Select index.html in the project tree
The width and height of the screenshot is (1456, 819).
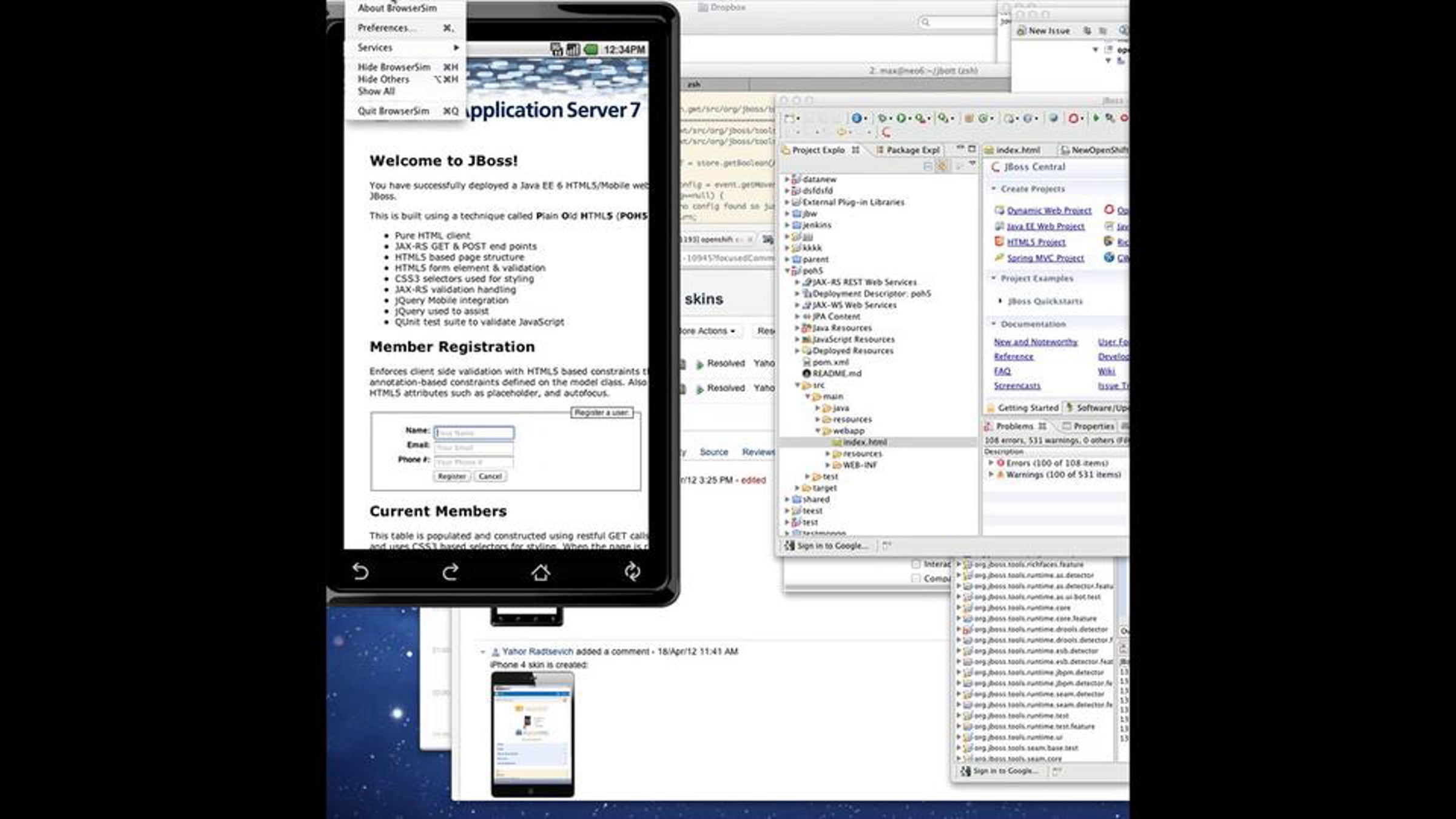[864, 442]
